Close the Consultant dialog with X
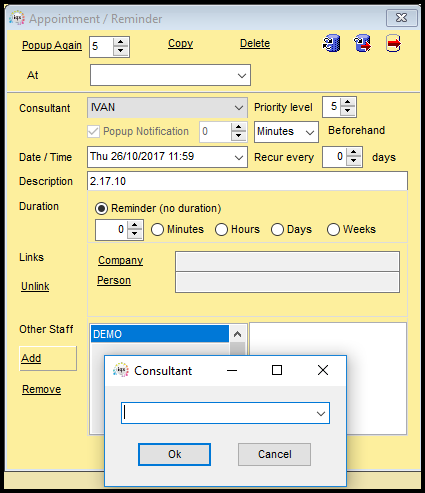Image resolution: width=425 pixels, height=493 pixels. pos(323,370)
